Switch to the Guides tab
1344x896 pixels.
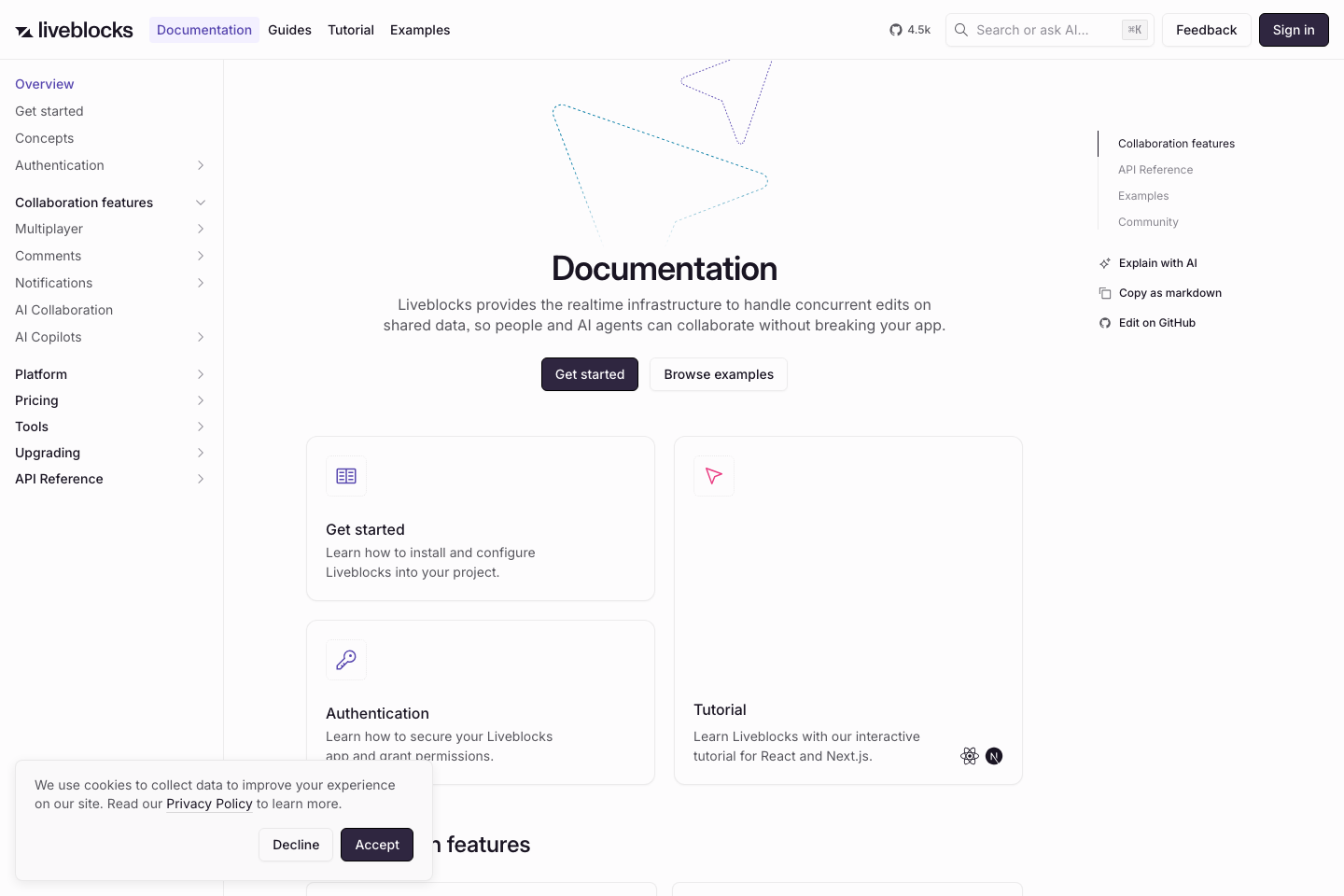289,29
